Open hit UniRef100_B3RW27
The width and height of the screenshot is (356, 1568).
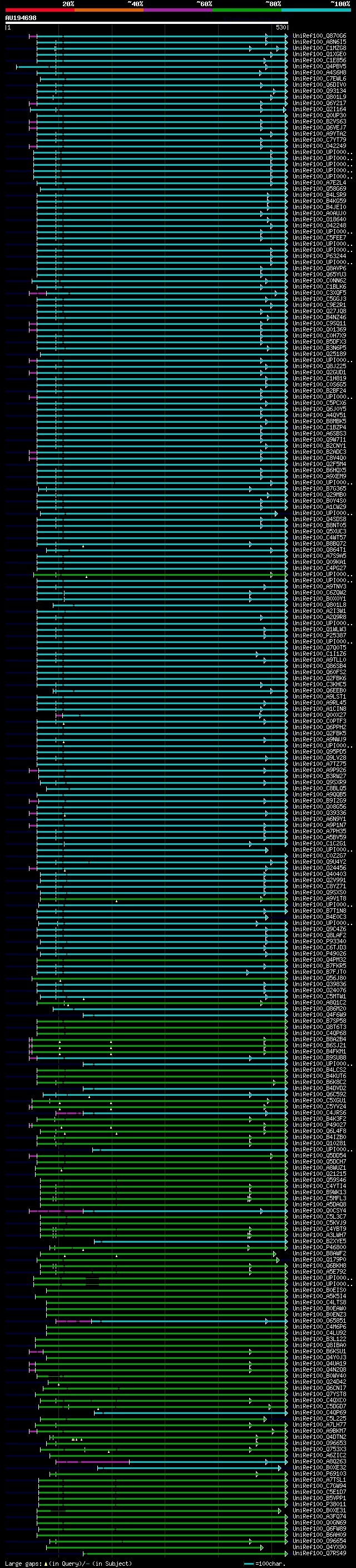click(x=319, y=775)
